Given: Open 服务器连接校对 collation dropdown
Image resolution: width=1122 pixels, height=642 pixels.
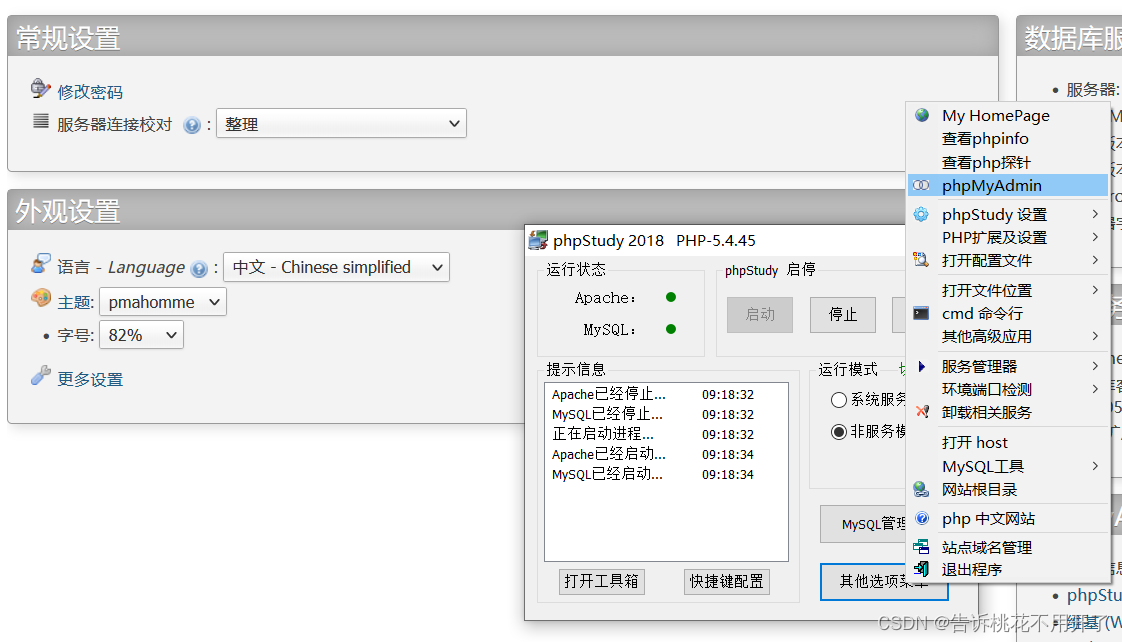Looking at the screenshot, I should [x=341, y=123].
